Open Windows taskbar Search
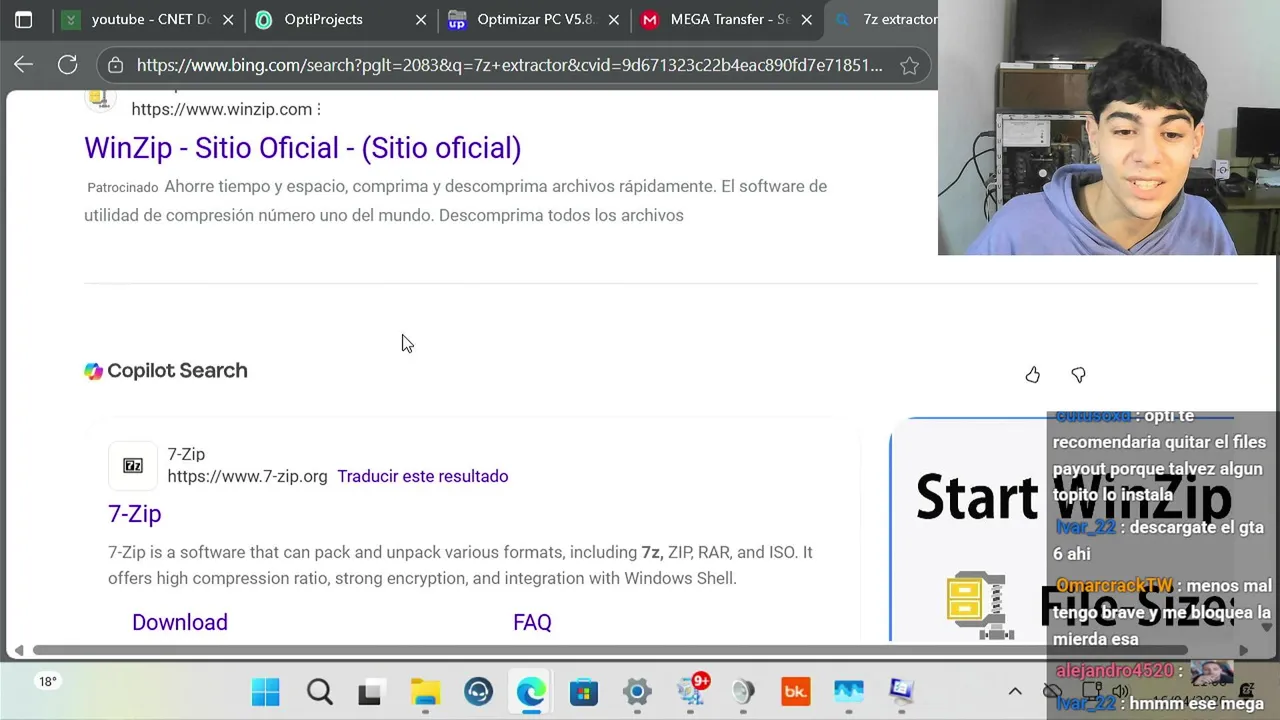Screen dimensions: 1280x720 click(320, 691)
